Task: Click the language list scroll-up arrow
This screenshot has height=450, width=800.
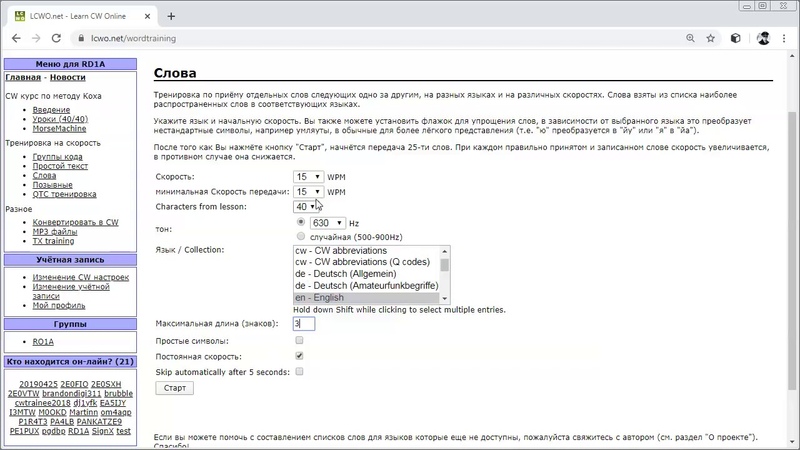Action: coord(445,251)
